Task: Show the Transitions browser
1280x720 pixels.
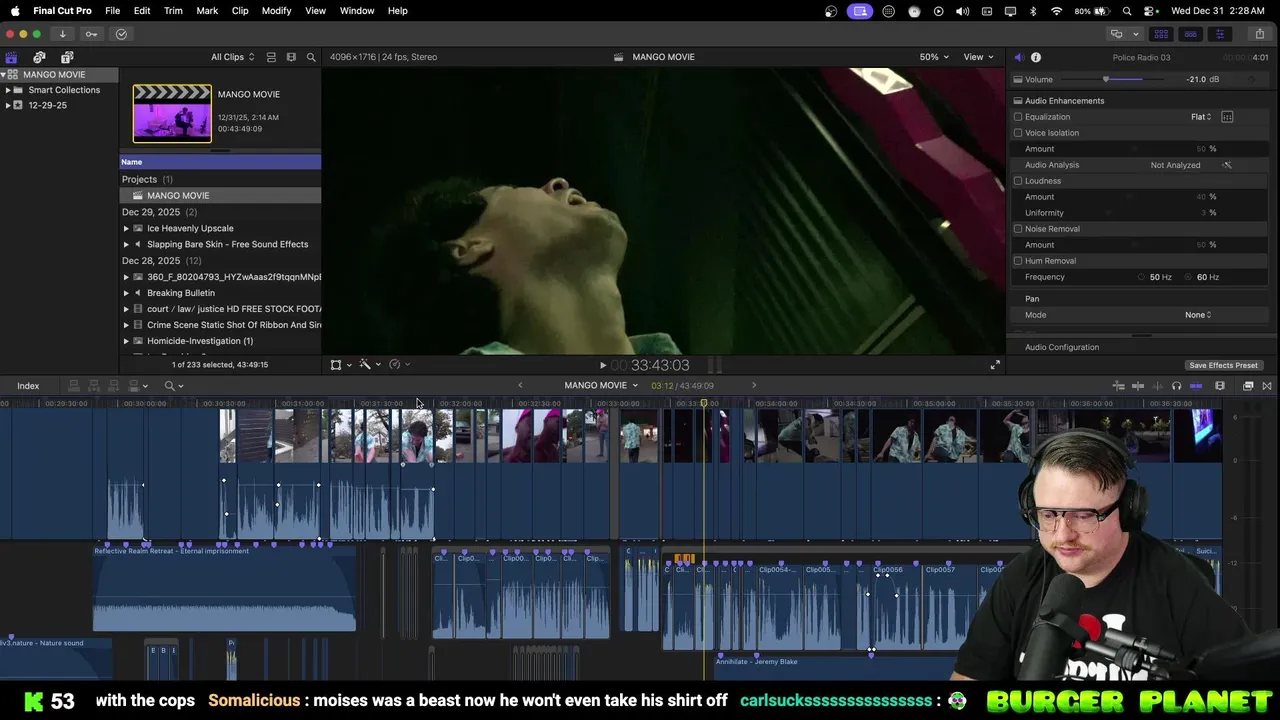Action: click(1267, 386)
